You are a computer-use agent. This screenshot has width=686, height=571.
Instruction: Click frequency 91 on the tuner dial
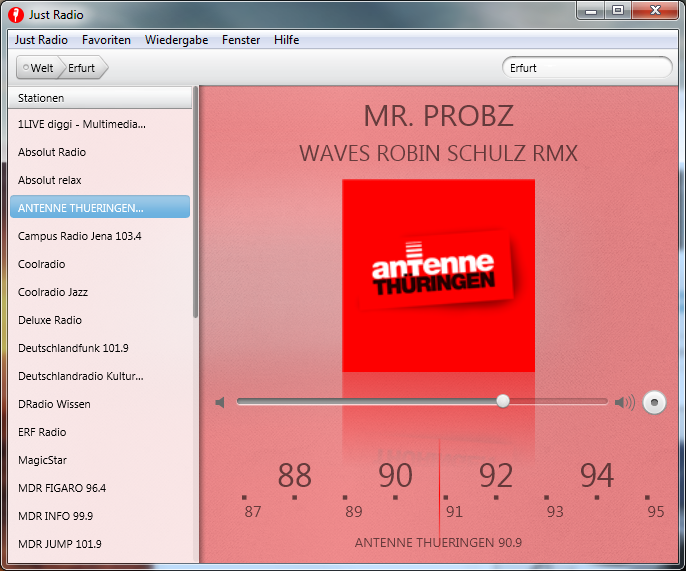(454, 511)
